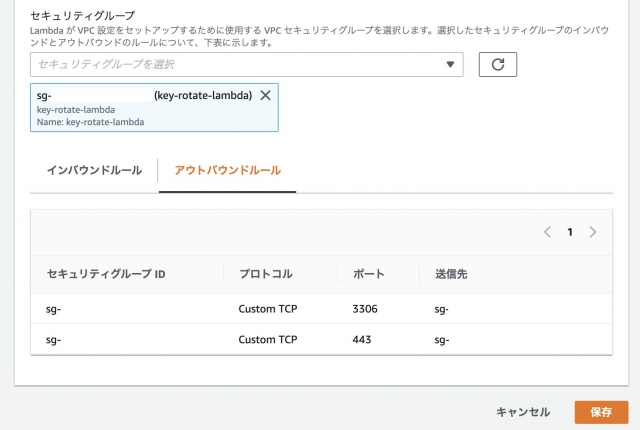The height and width of the screenshot is (430, 640).
Task: Click the destination sg- of 443 rule
Action: pyautogui.click(x=442, y=340)
